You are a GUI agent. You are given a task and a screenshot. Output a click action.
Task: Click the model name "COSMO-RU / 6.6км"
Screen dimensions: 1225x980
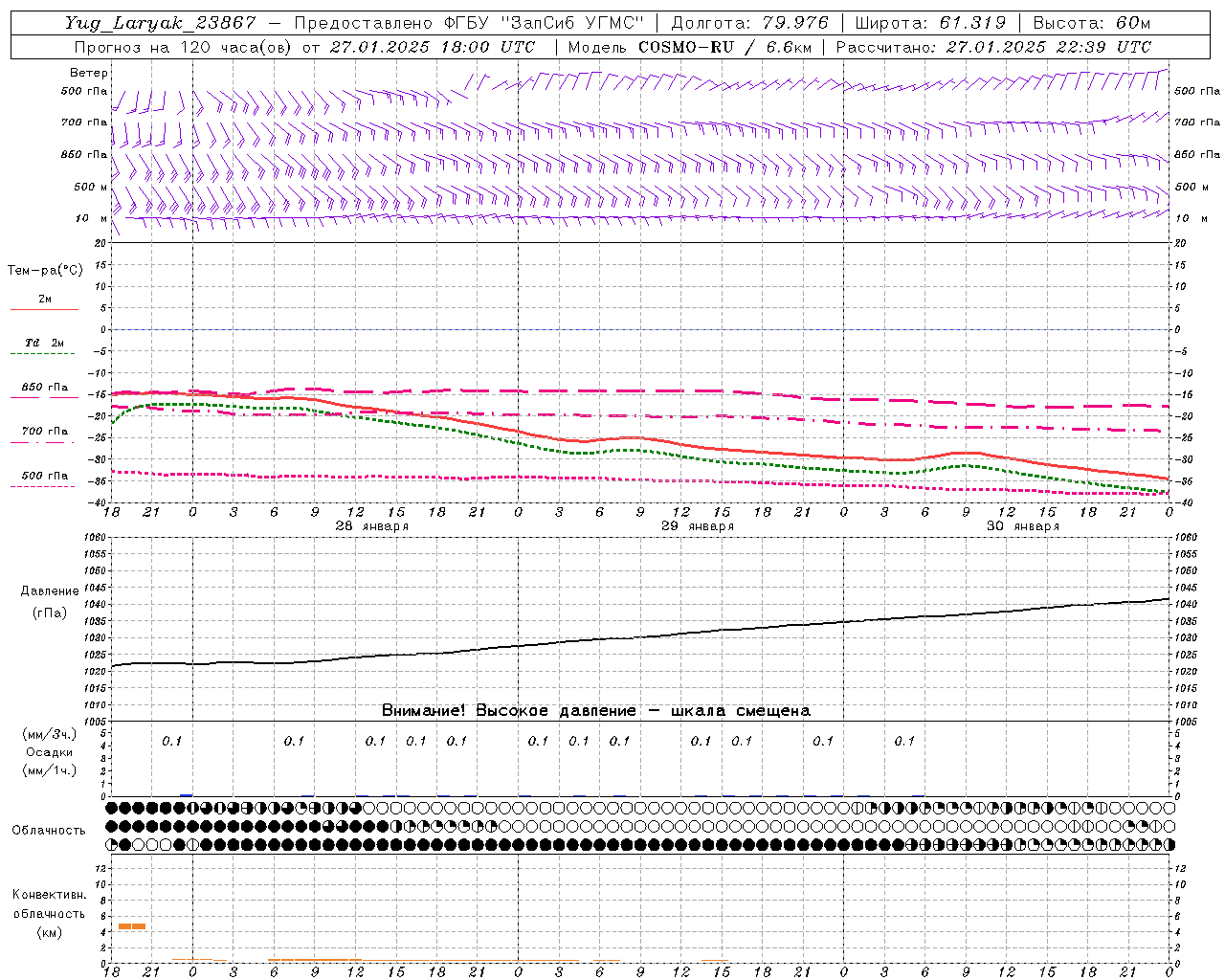(725, 47)
